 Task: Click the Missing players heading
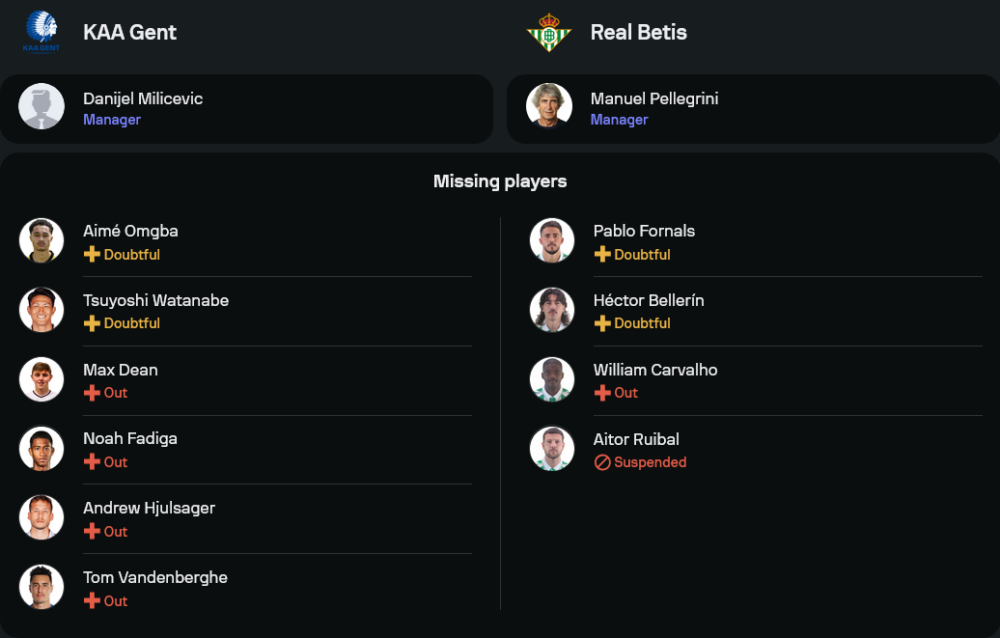tap(500, 181)
